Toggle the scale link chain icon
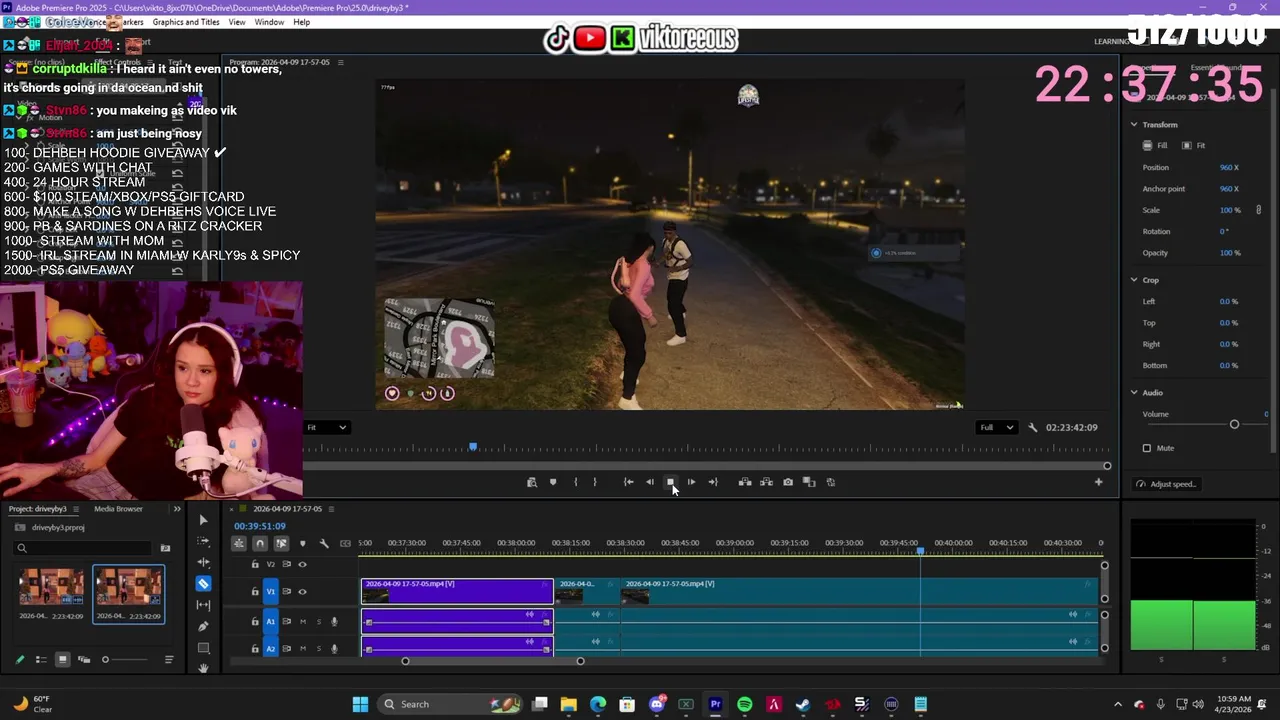Viewport: 1280px width, 720px height. click(x=1258, y=210)
